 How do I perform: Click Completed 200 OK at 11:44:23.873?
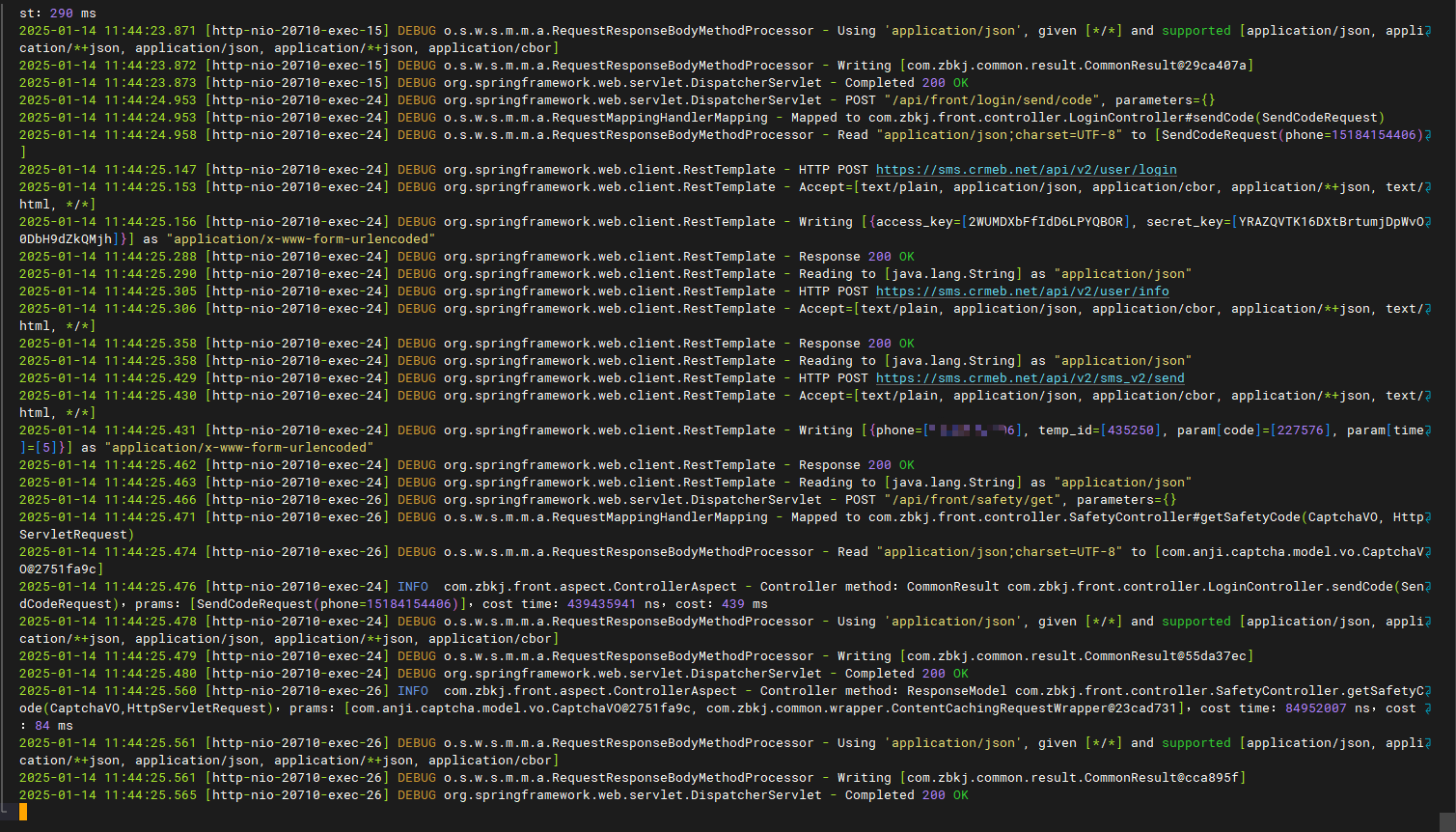click(906, 83)
